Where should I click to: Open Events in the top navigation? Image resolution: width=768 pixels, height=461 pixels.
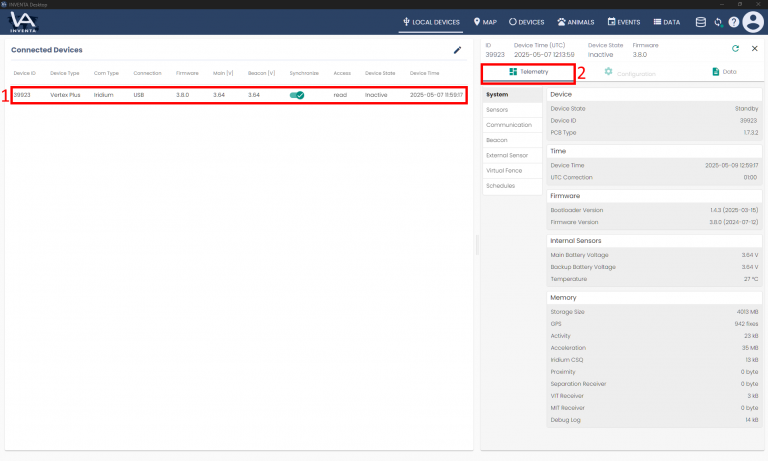pos(624,21)
